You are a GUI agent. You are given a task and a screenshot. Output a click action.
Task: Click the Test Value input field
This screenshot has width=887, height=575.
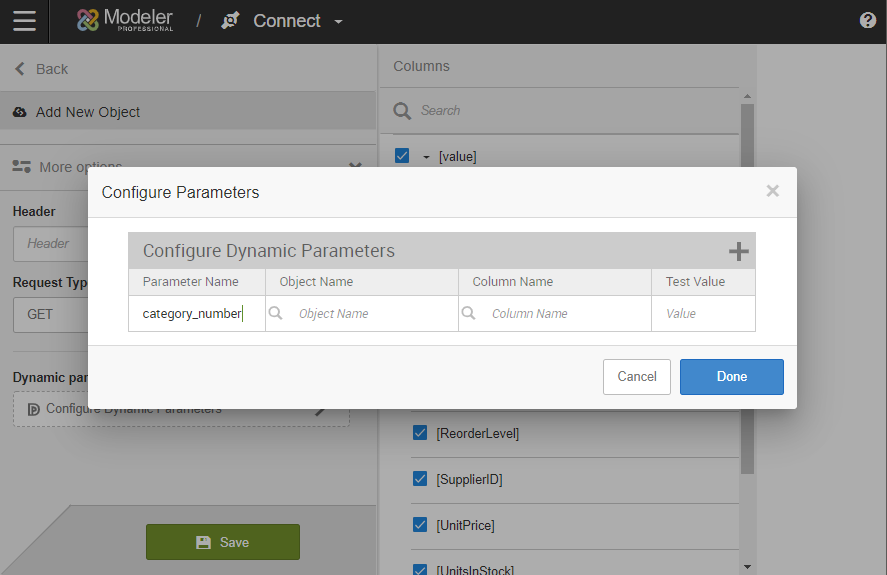point(704,313)
